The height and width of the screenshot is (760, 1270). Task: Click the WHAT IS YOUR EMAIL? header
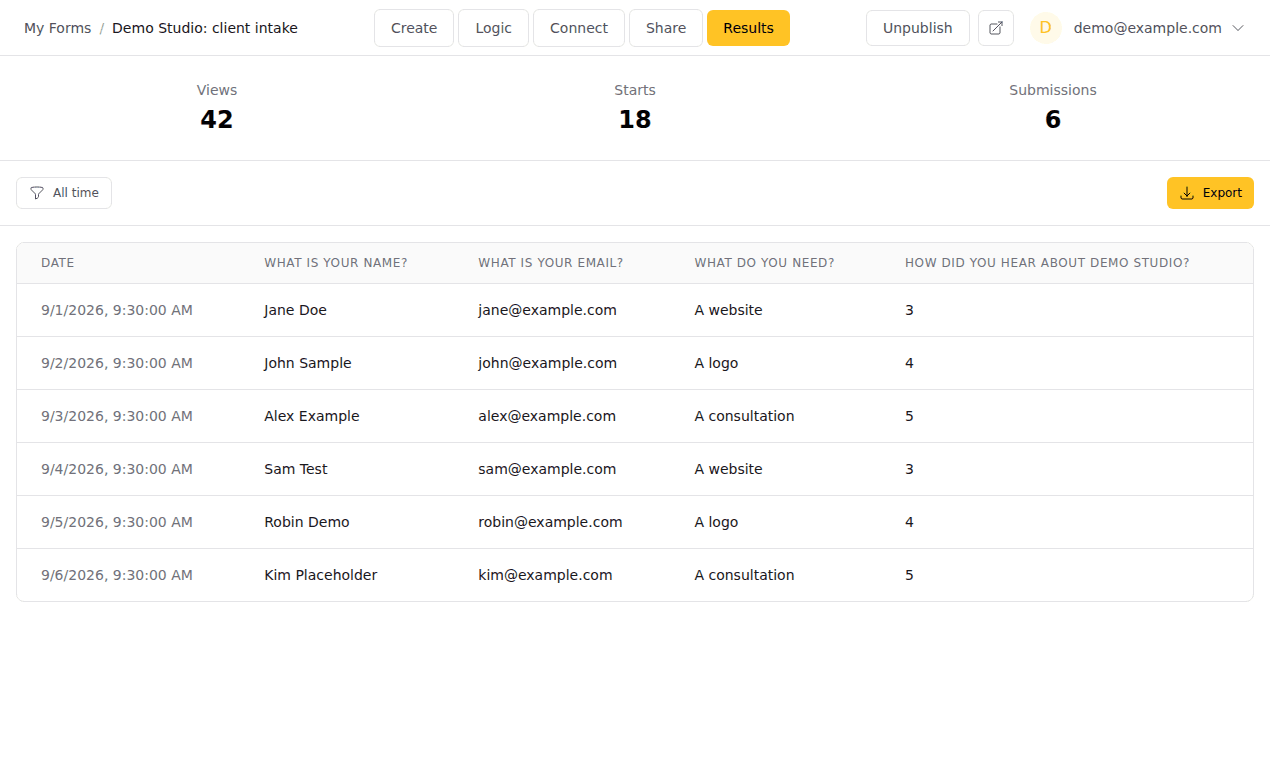pos(551,263)
